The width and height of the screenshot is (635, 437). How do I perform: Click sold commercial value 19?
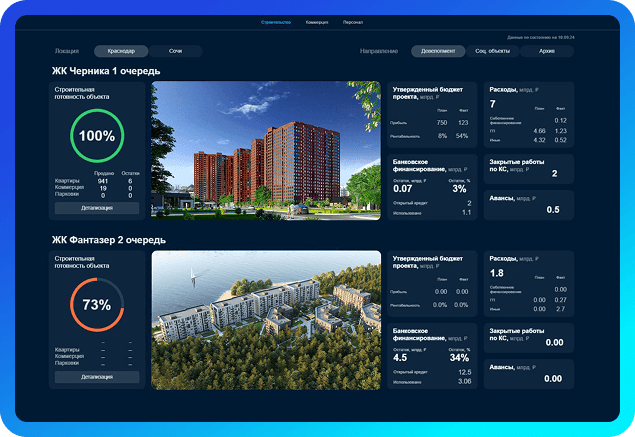click(x=103, y=188)
